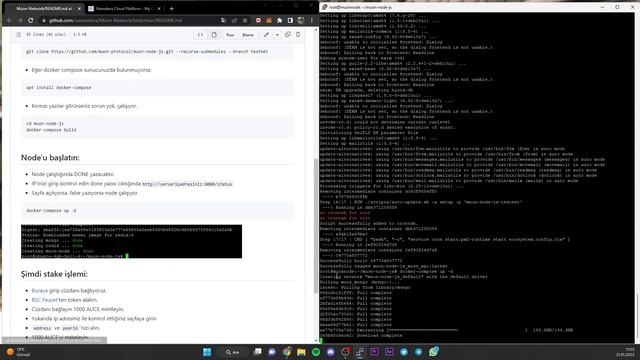Open Premiere Pro from the taskbar
The image size is (640, 360).
[374, 352]
